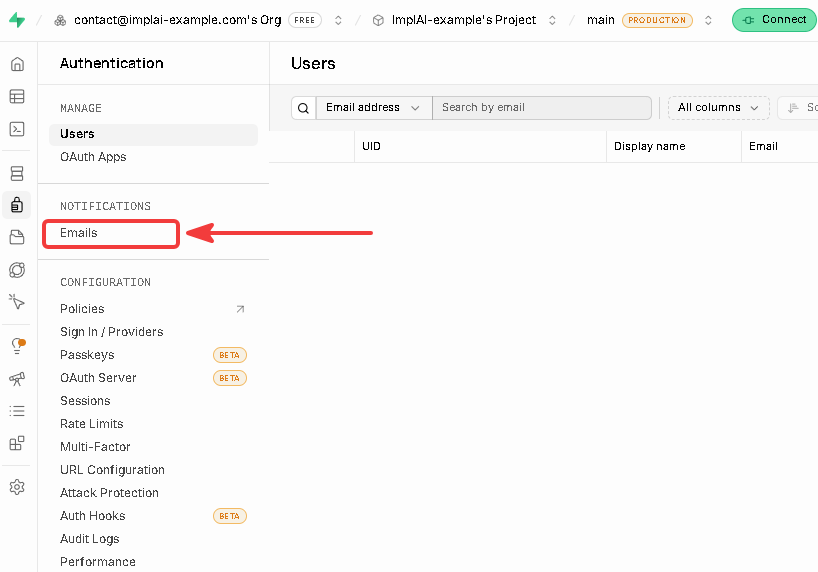The width and height of the screenshot is (818, 572).
Task: Open OAuth Apps menu item
Action: [x=93, y=157]
